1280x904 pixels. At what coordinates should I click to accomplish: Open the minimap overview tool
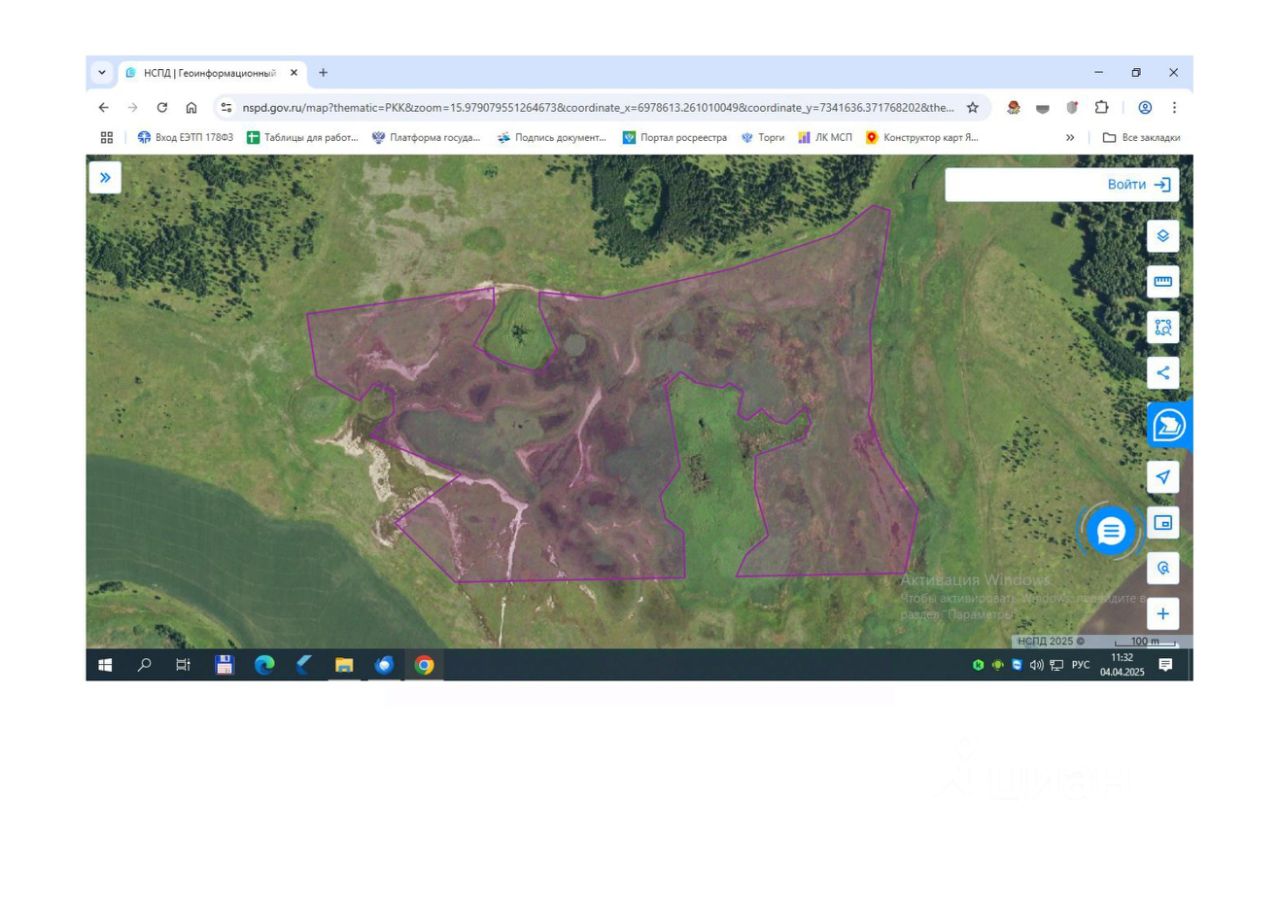[1162, 522]
